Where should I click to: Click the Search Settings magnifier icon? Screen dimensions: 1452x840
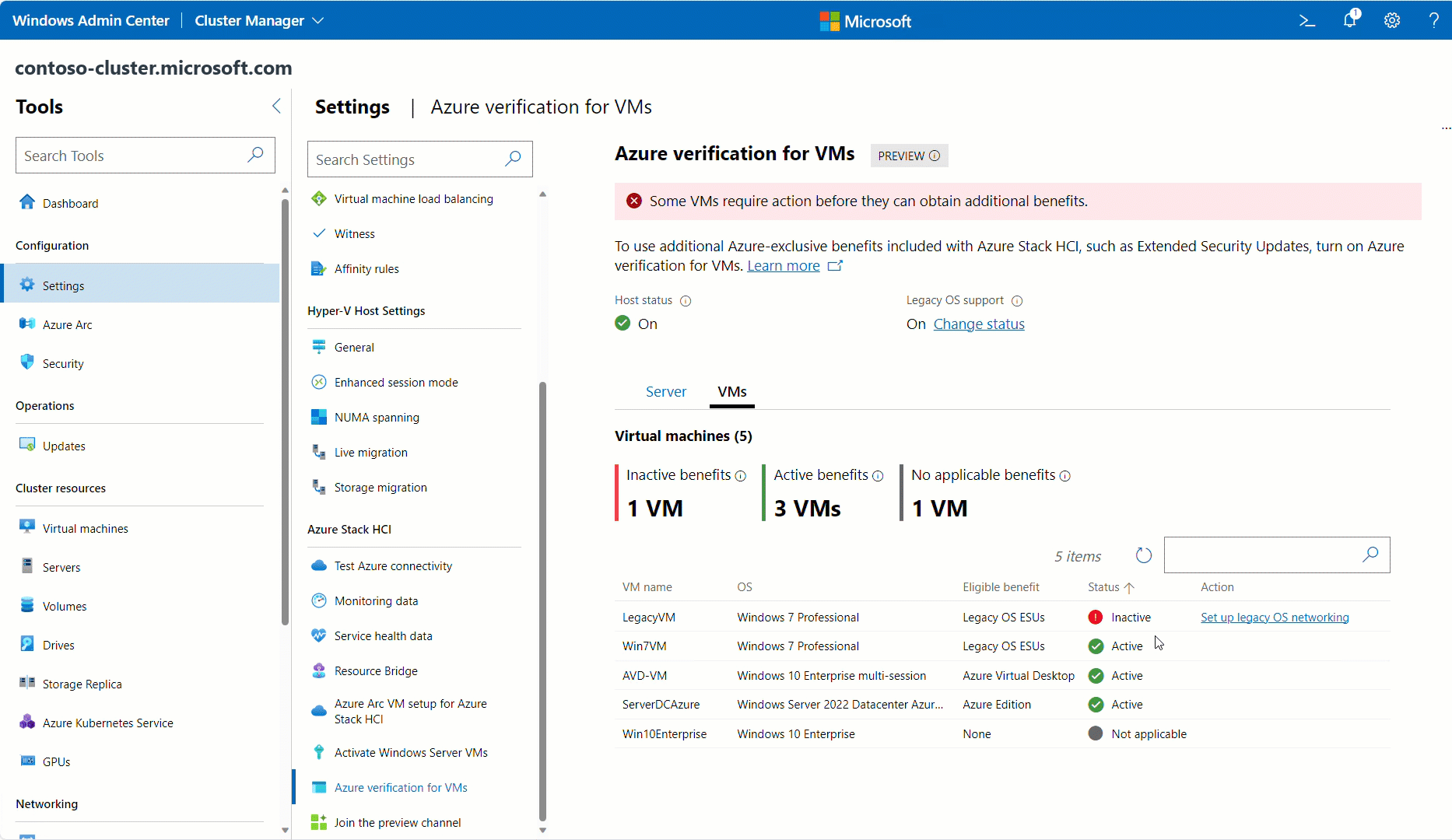tap(513, 159)
